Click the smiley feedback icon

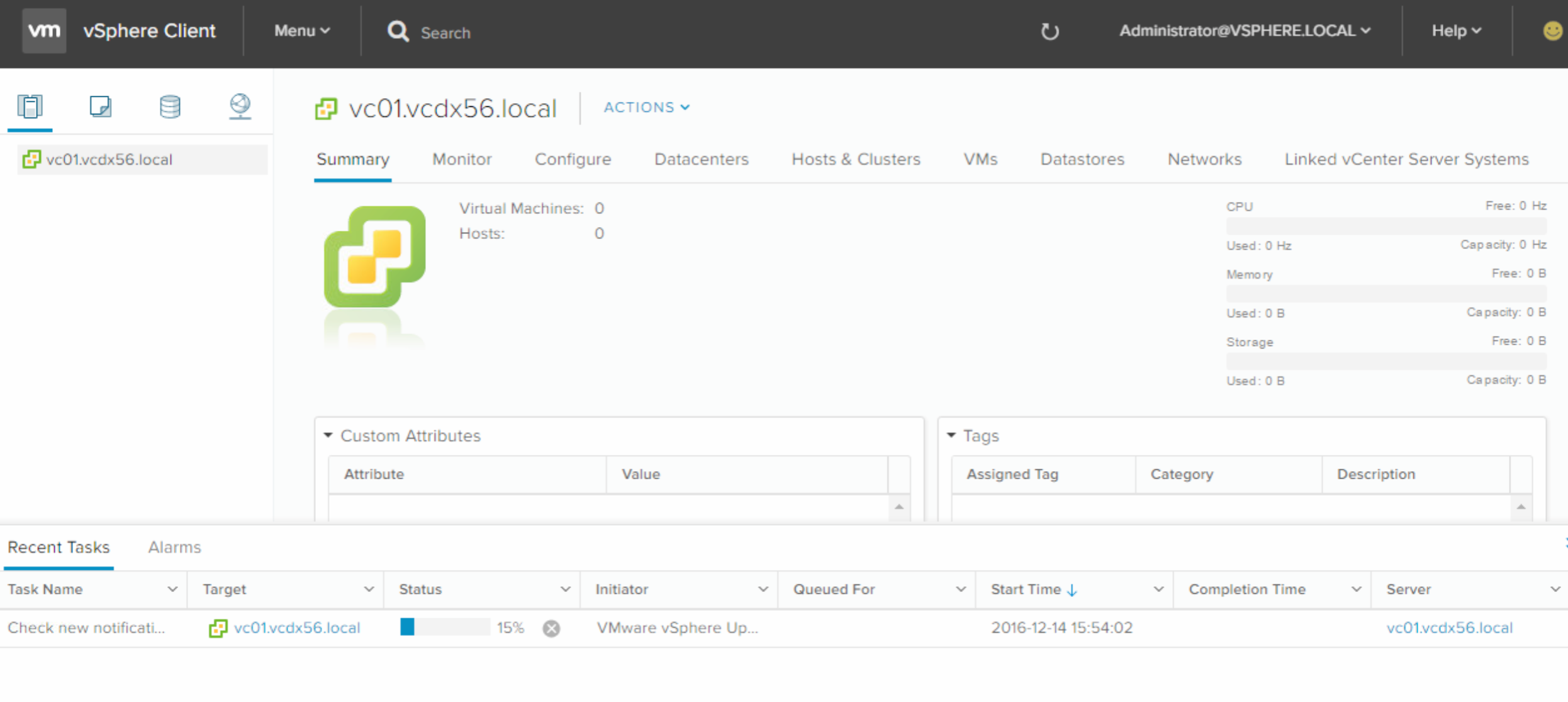click(x=1552, y=31)
